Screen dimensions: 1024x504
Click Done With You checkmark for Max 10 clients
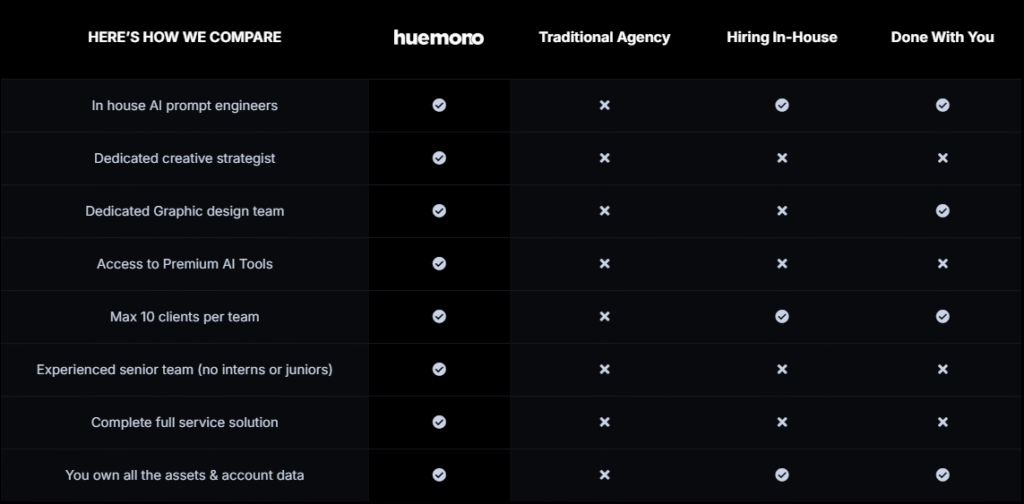[942, 317]
